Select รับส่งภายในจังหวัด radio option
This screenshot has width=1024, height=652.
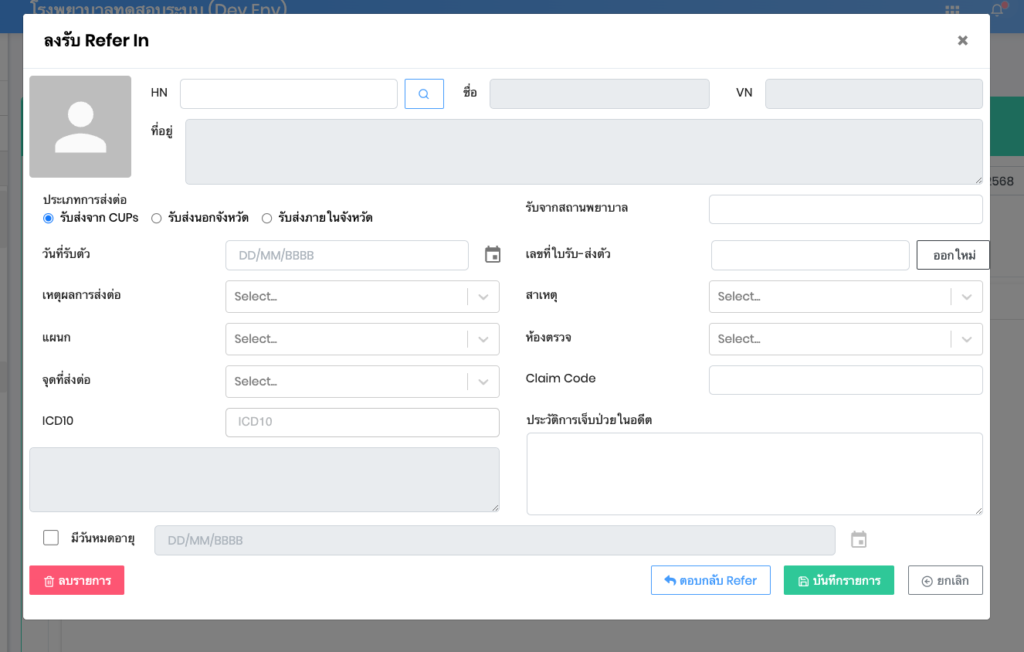pyautogui.click(x=267, y=218)
